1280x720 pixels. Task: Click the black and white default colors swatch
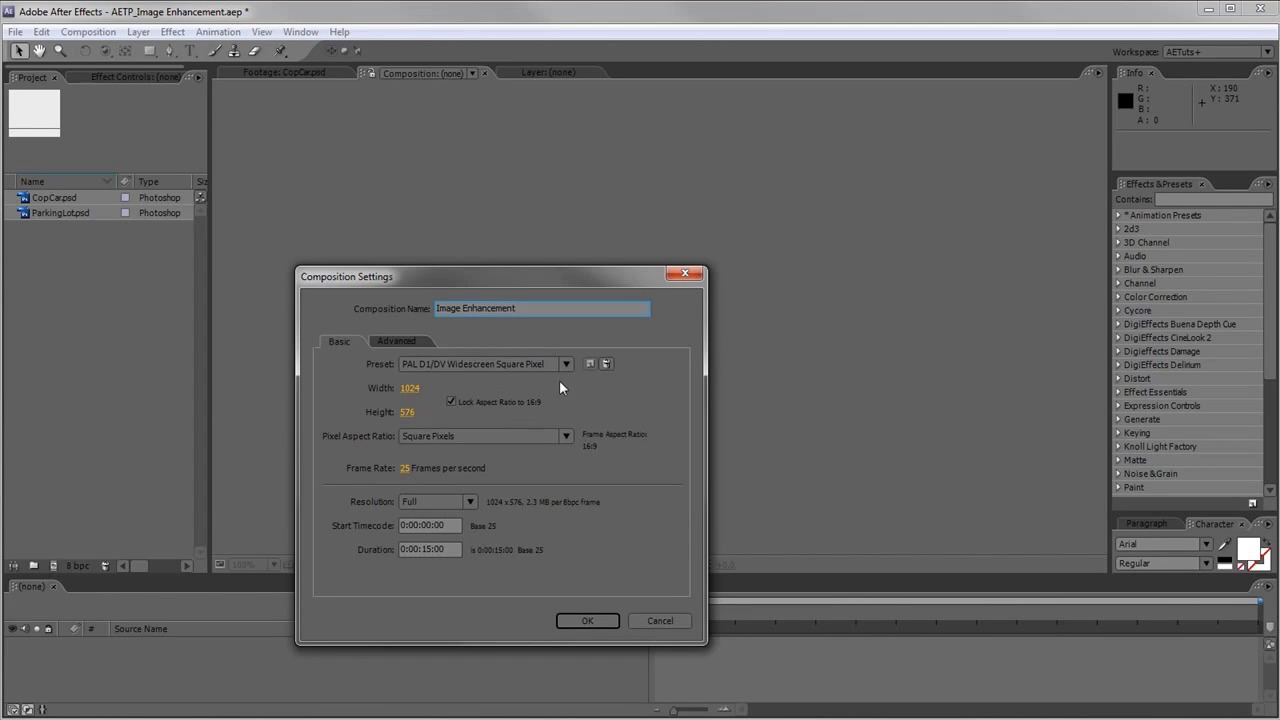1225,563
